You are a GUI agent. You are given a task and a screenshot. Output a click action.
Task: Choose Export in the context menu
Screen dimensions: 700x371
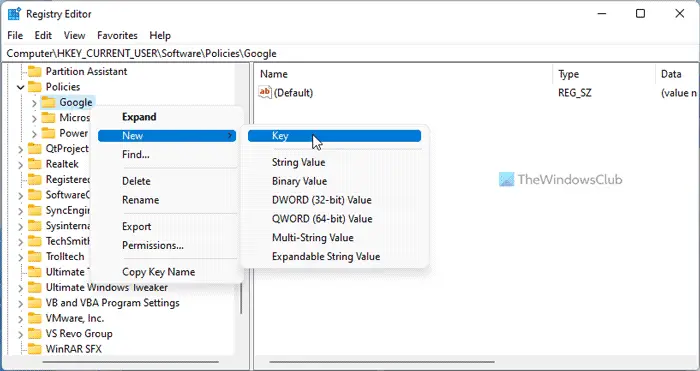coord(167,226)
